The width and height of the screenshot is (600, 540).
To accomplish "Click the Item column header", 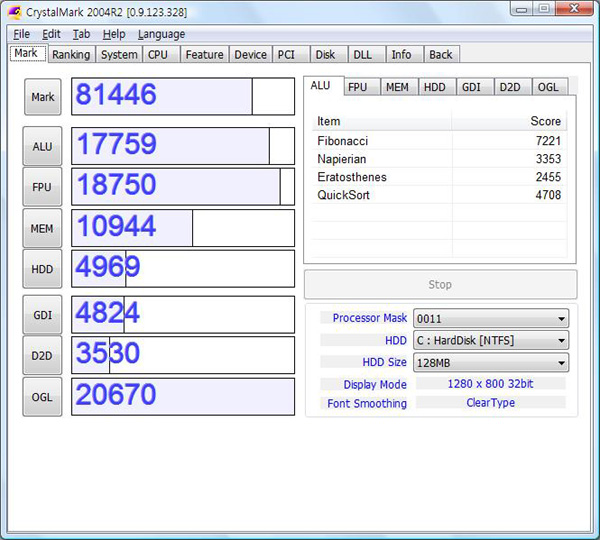I will [382, 121].
